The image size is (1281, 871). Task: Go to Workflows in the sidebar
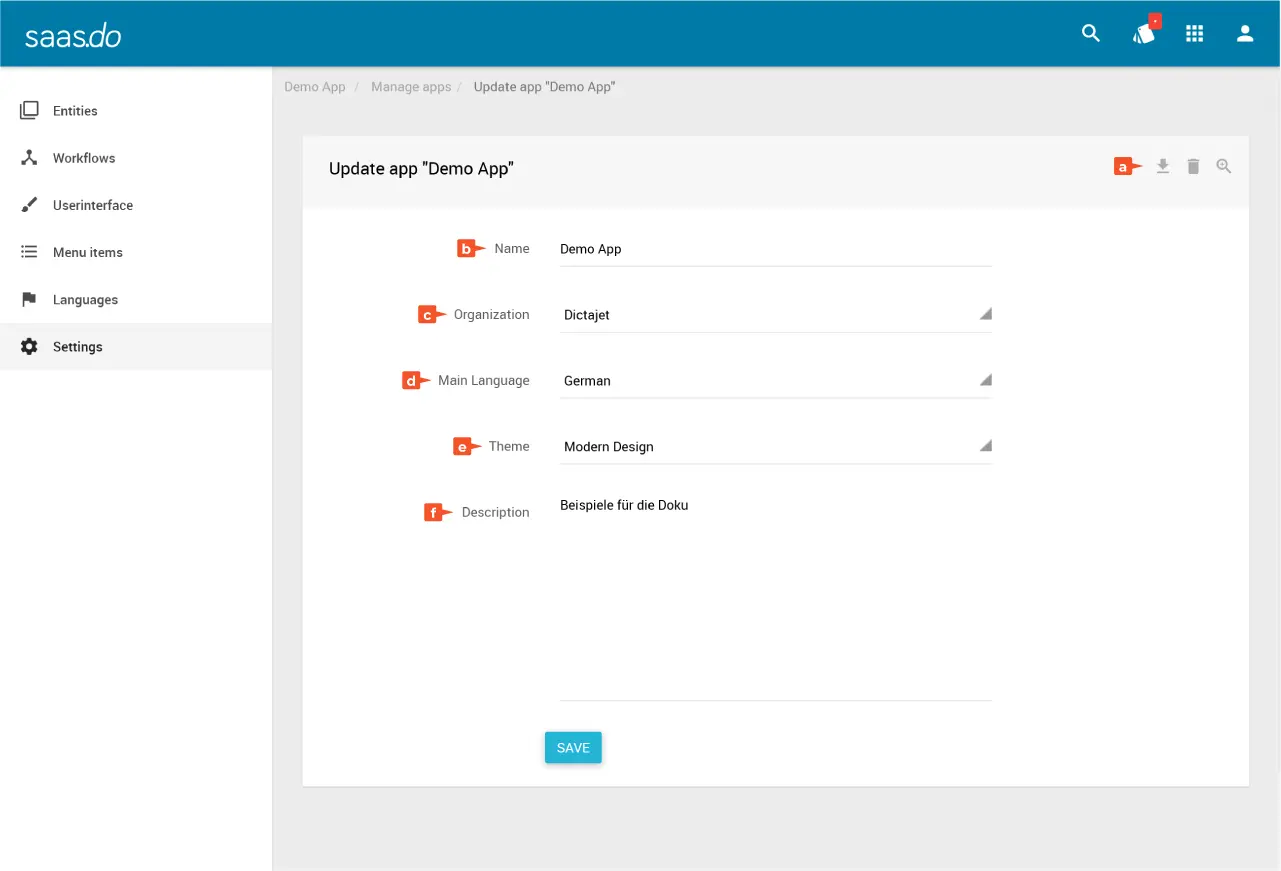[84, 158]
